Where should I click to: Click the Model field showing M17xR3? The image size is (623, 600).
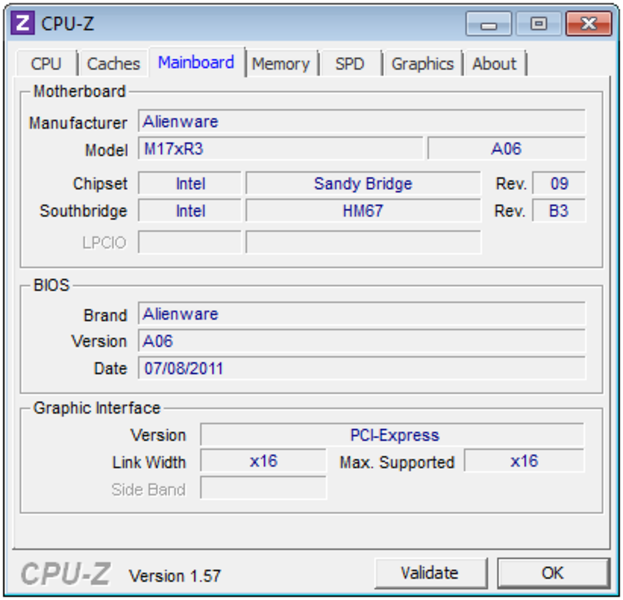click(x=281, y=149)
